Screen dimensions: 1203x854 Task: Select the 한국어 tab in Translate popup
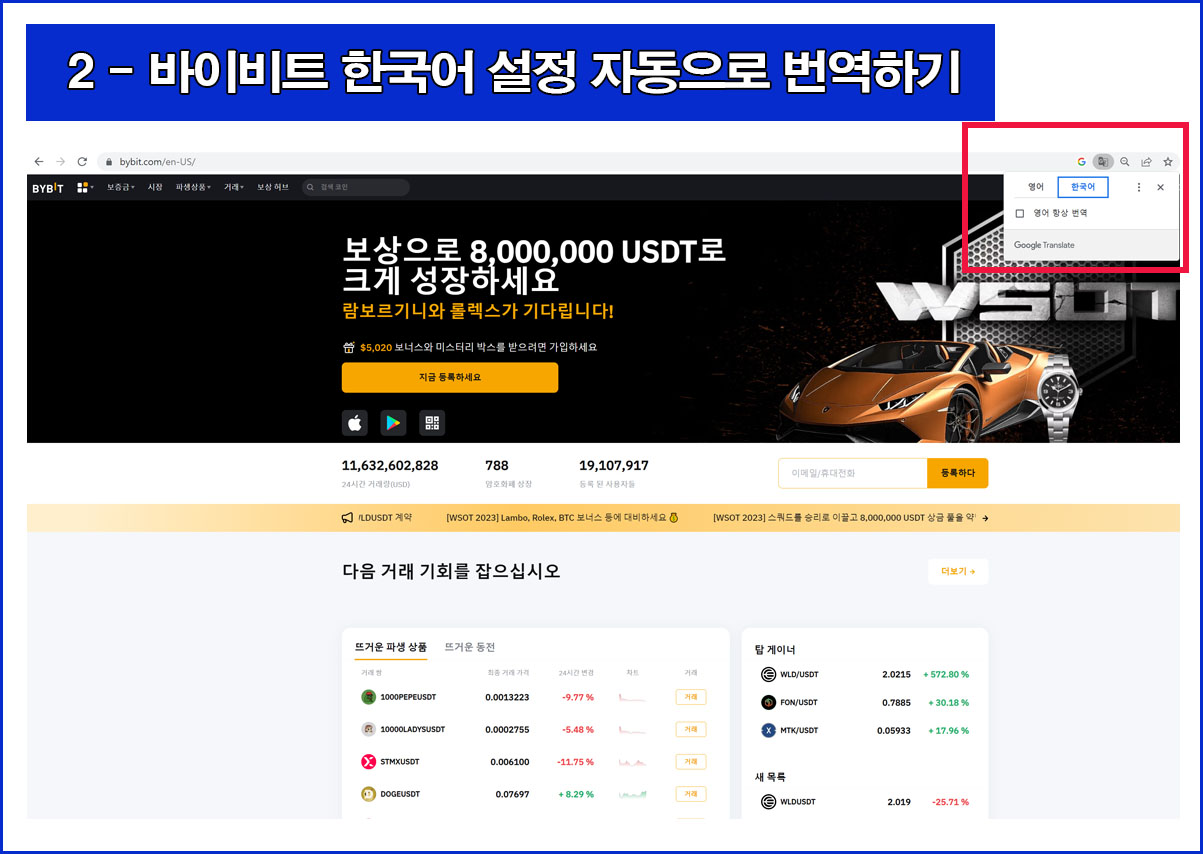[1083, 187]
